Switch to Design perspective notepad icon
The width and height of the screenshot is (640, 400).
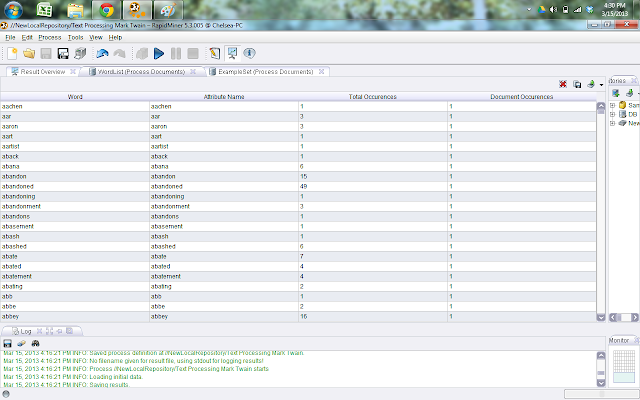215,53
